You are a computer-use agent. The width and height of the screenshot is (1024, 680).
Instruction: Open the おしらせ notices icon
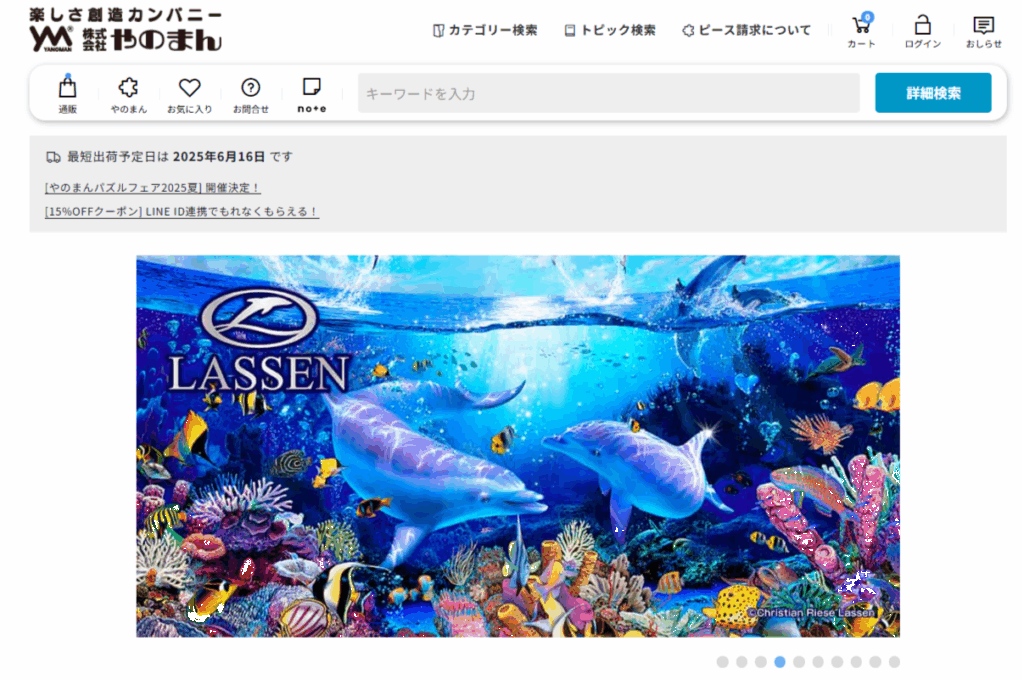[983, 25]
